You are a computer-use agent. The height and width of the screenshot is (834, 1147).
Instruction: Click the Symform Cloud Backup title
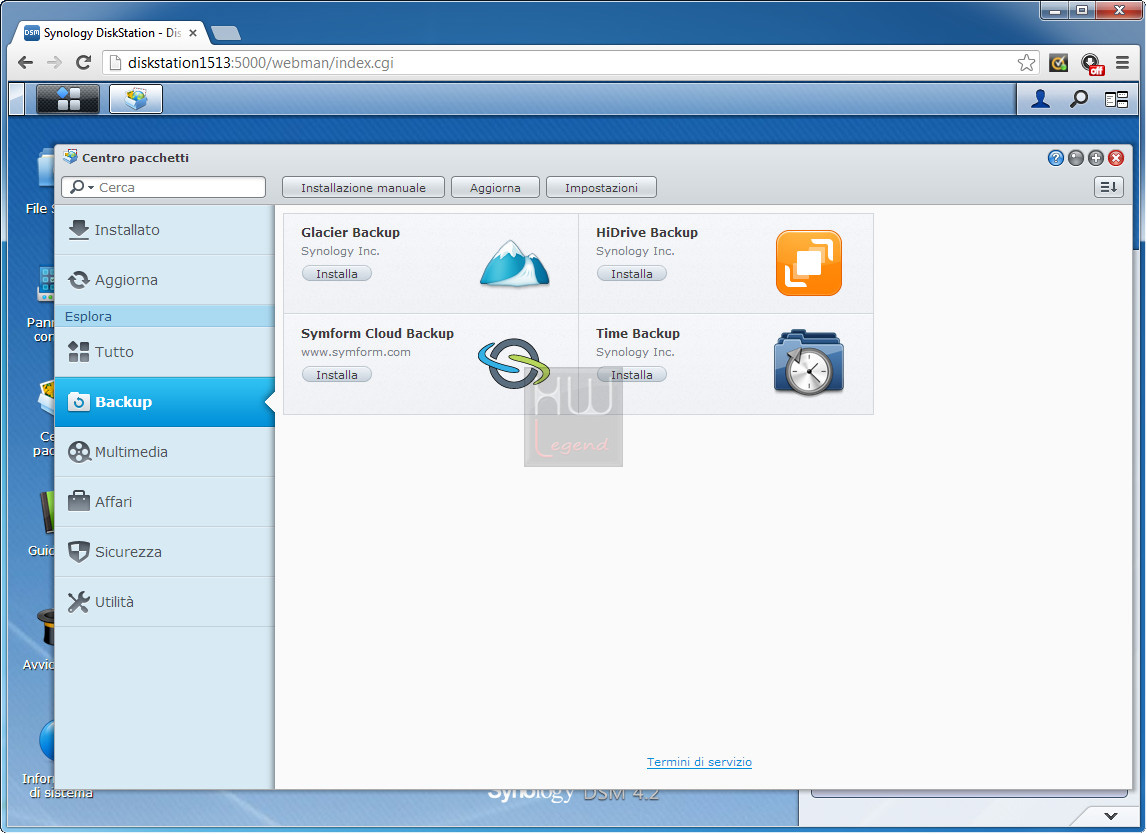click(x=377, y=334)
